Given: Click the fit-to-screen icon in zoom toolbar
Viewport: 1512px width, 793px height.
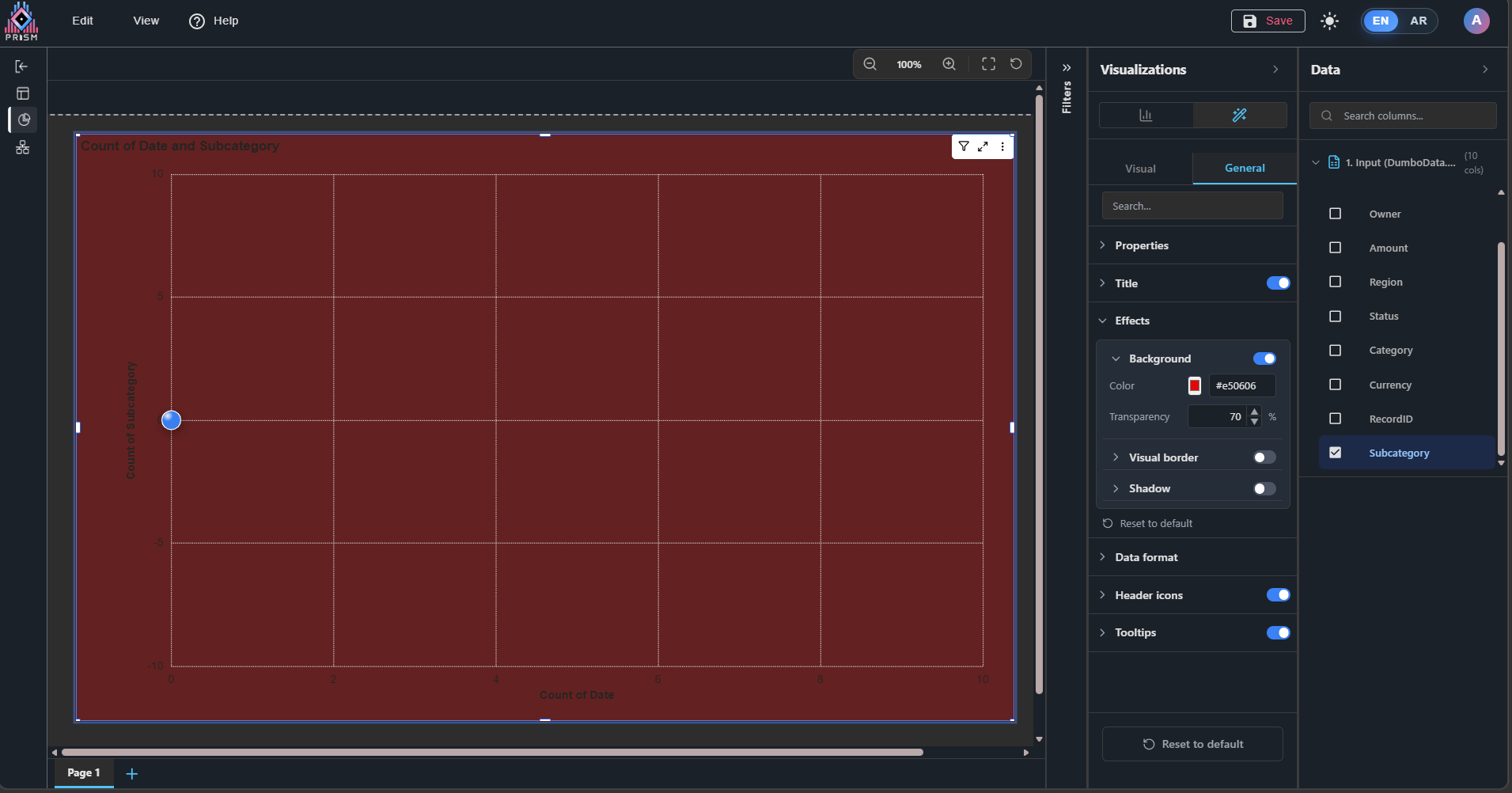Looking at the screenshot, I should 988,64.
